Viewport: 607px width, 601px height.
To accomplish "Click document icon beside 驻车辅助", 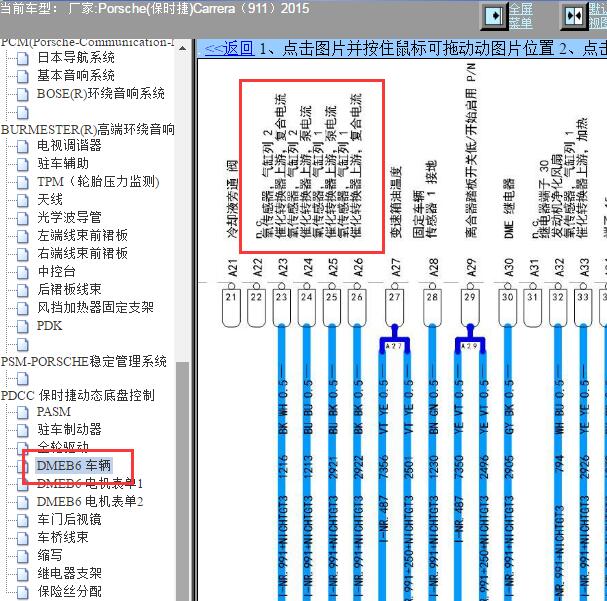I will tap(22, 164).
